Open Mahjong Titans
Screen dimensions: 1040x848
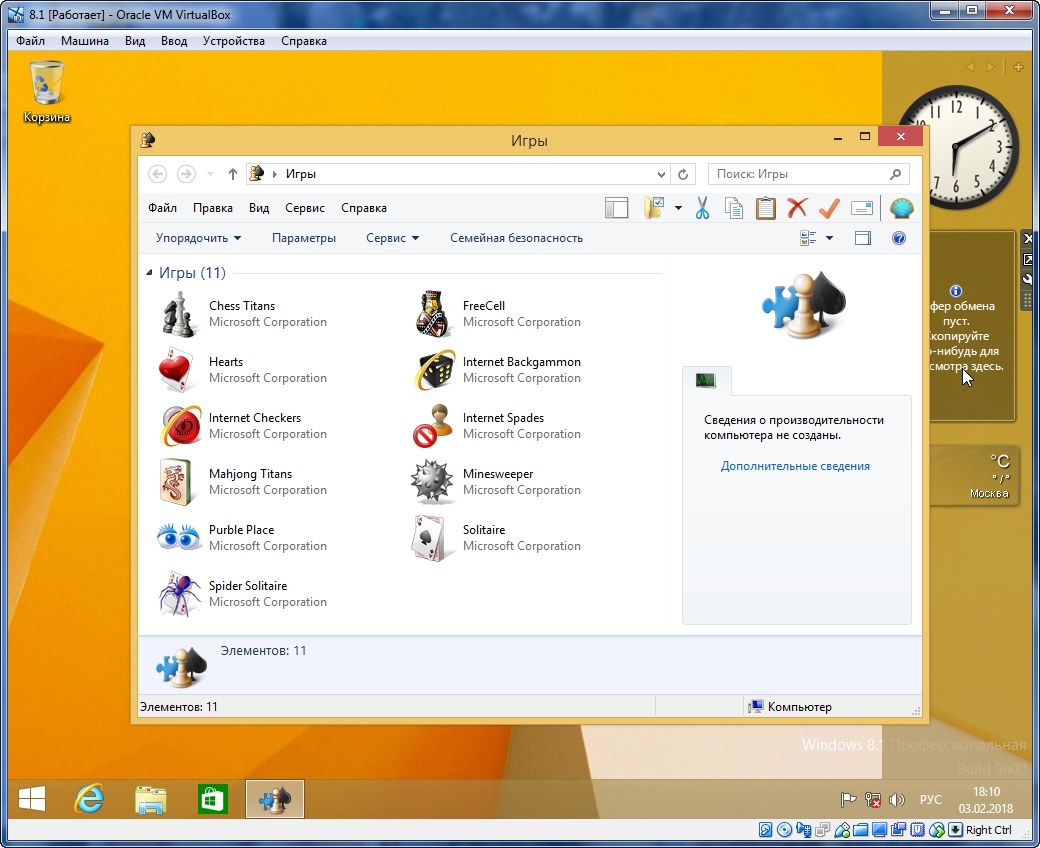click(x=244, y=482)
